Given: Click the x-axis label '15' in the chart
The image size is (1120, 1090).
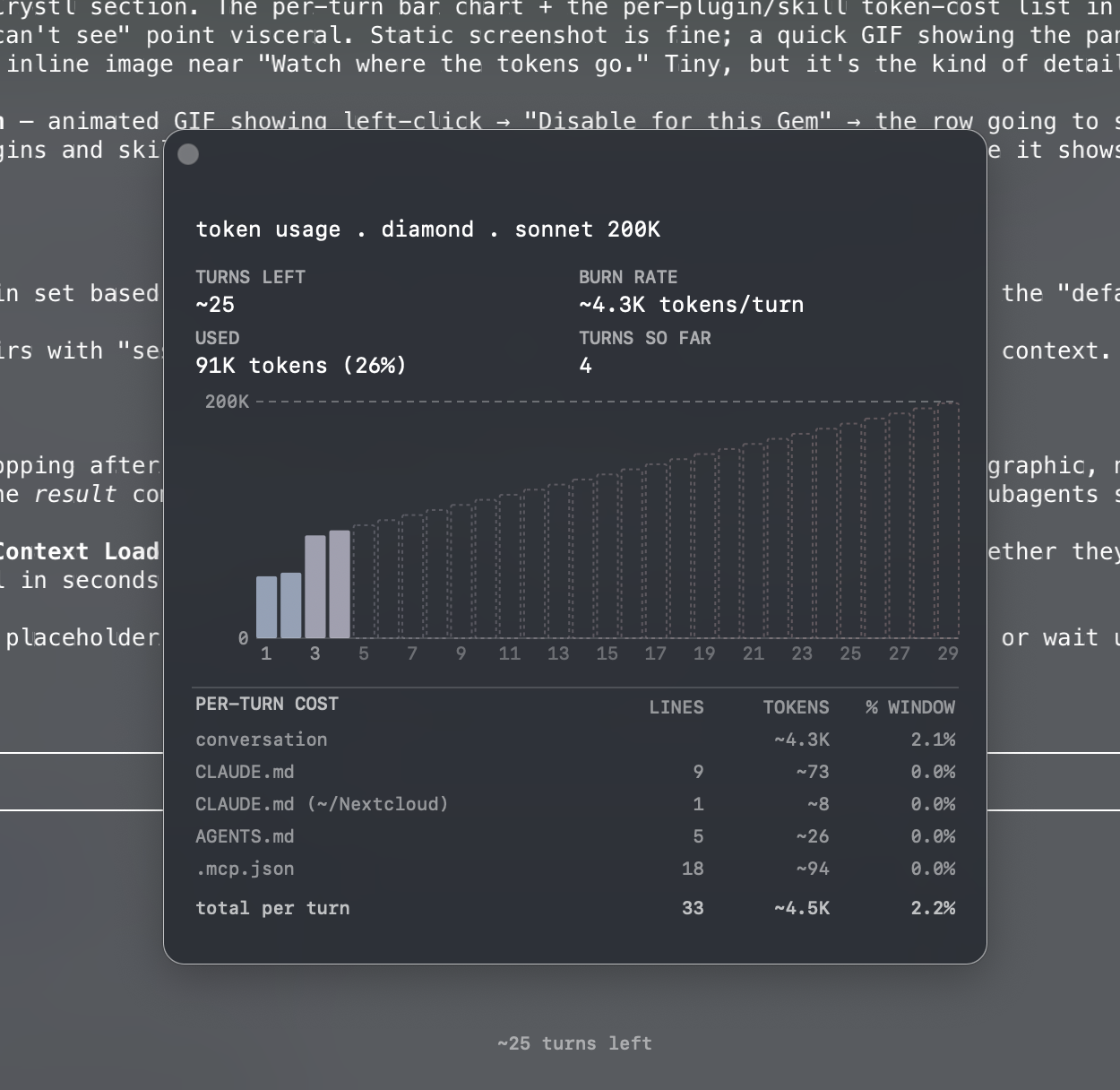Looking at the screenshot, I should (x=607, y=653).
